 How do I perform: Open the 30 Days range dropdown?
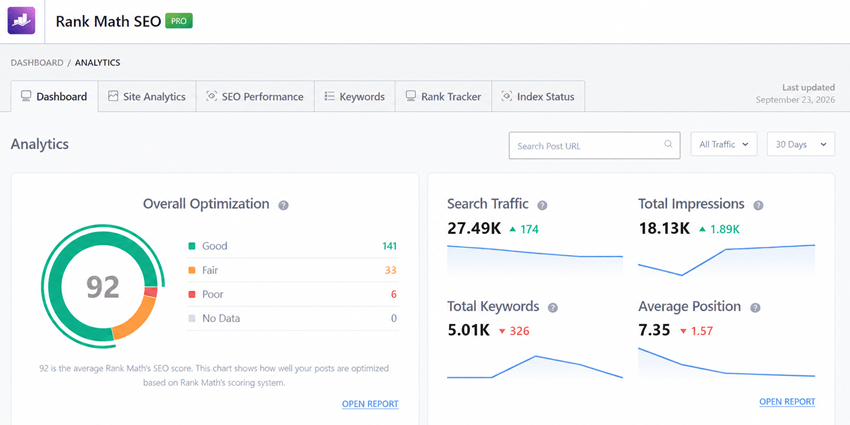801,144
